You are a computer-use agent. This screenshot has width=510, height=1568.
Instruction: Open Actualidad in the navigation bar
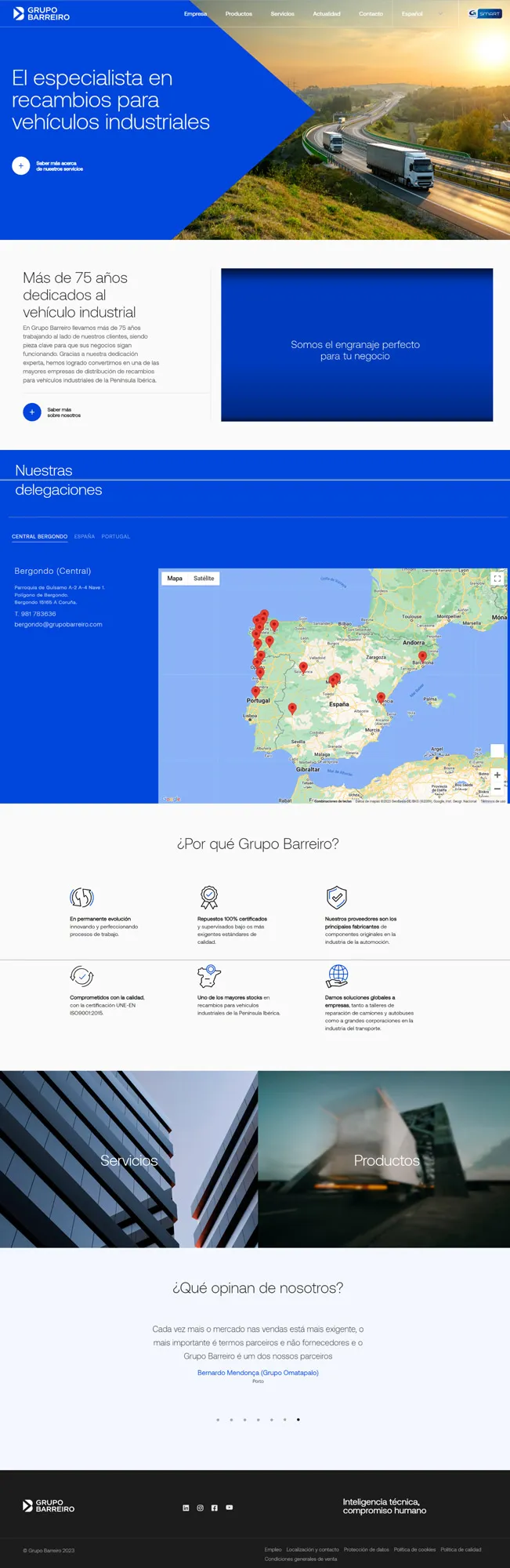coord(327,14)
